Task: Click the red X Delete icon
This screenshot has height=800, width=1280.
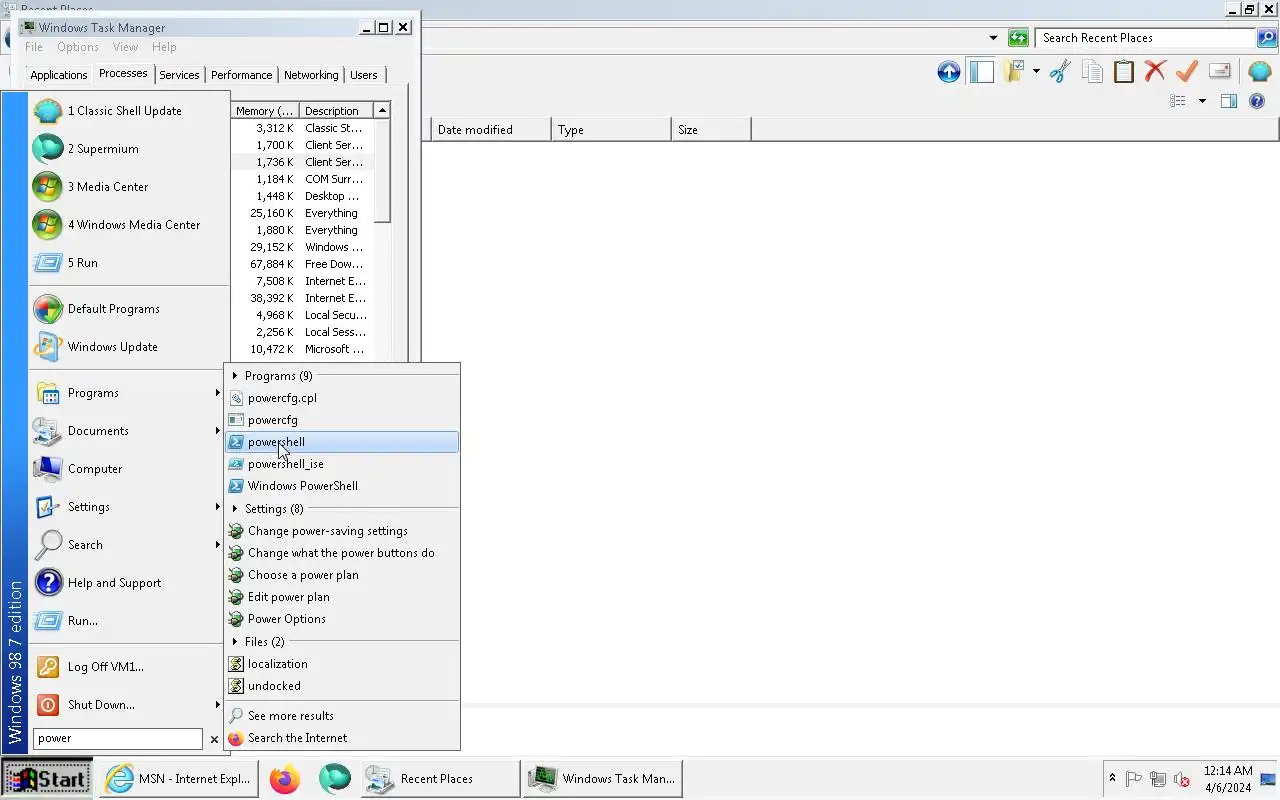Action: tap(1155, 71)
